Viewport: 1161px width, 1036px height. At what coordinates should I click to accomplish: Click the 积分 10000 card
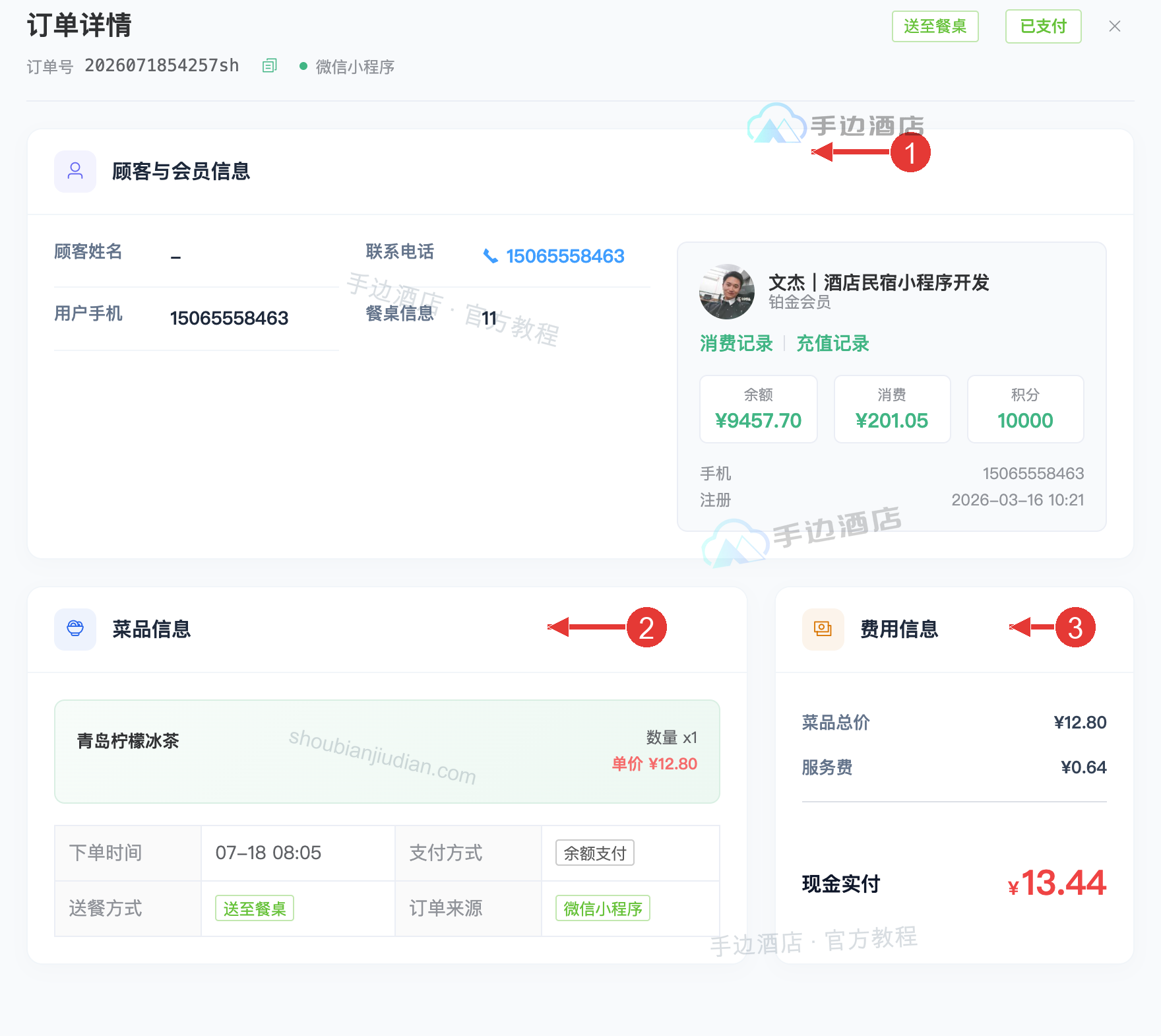click(1025, 409)
